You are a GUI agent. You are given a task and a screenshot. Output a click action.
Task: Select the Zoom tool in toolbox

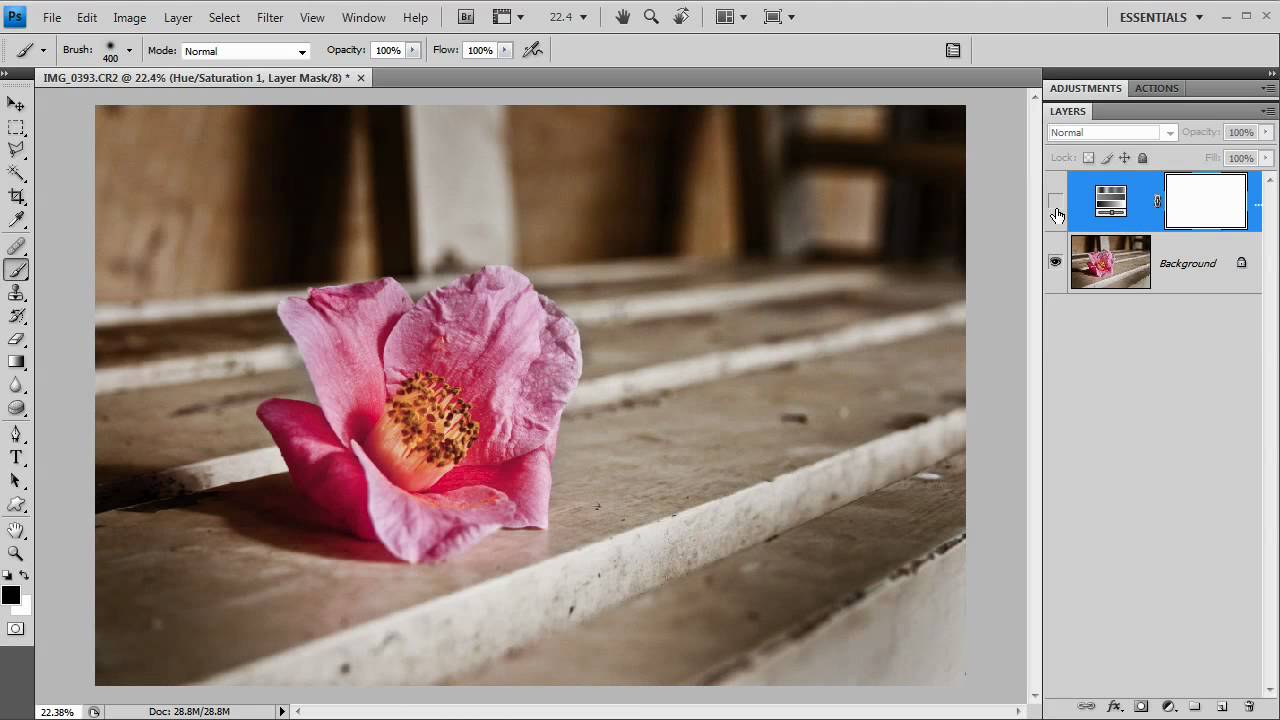(16, 553)
